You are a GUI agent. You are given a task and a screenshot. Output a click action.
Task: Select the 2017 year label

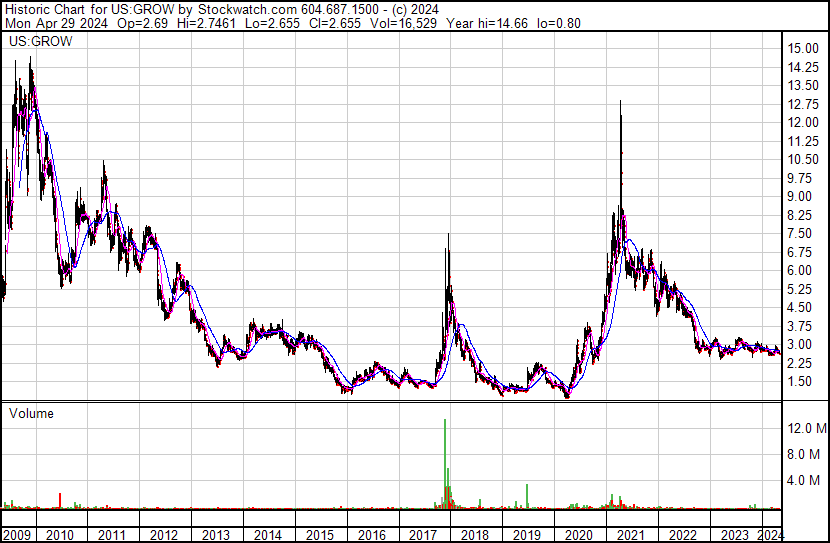pos(423,535)
